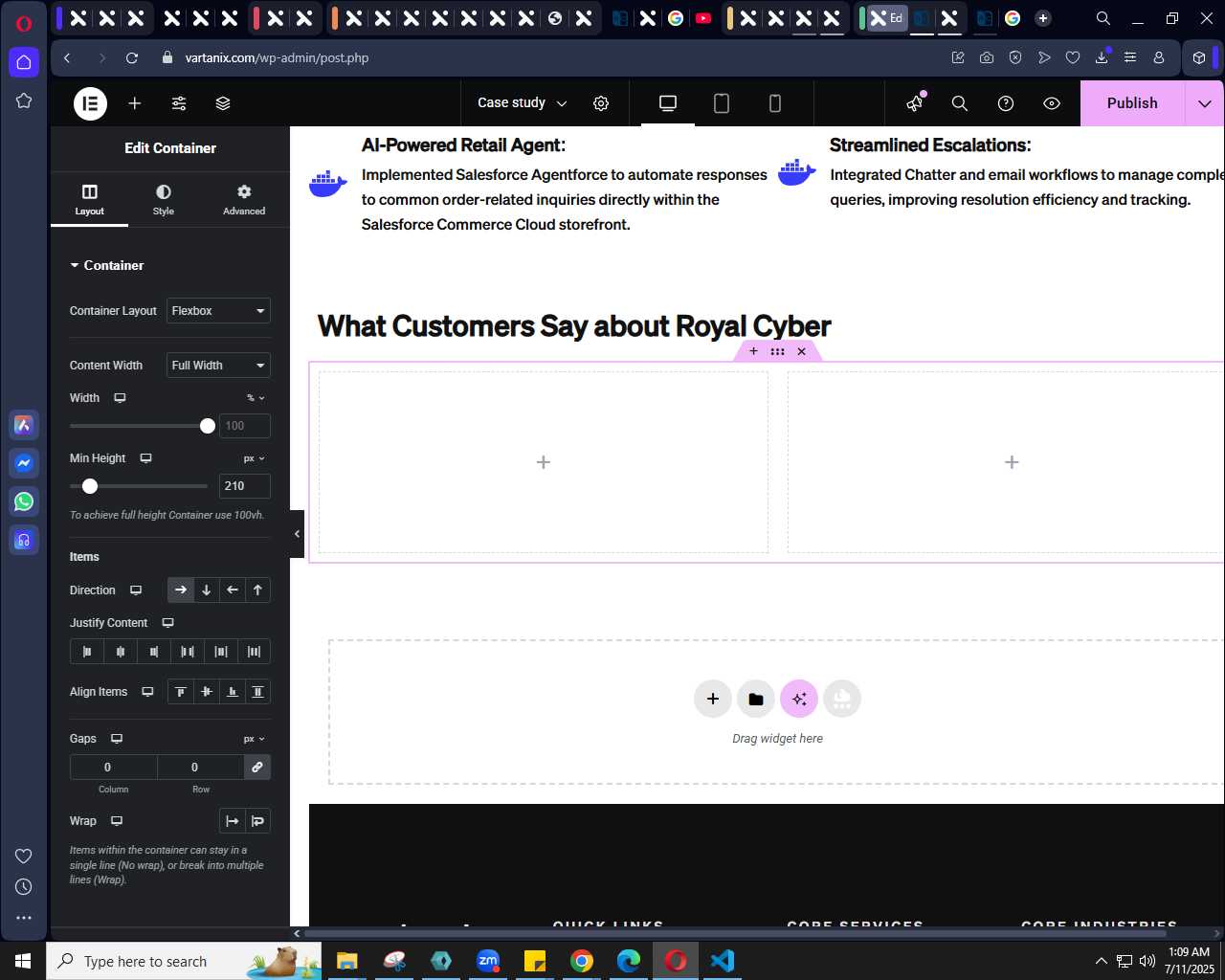Open template library folder button
The image size is (1225, 980).
click(756, 699)
